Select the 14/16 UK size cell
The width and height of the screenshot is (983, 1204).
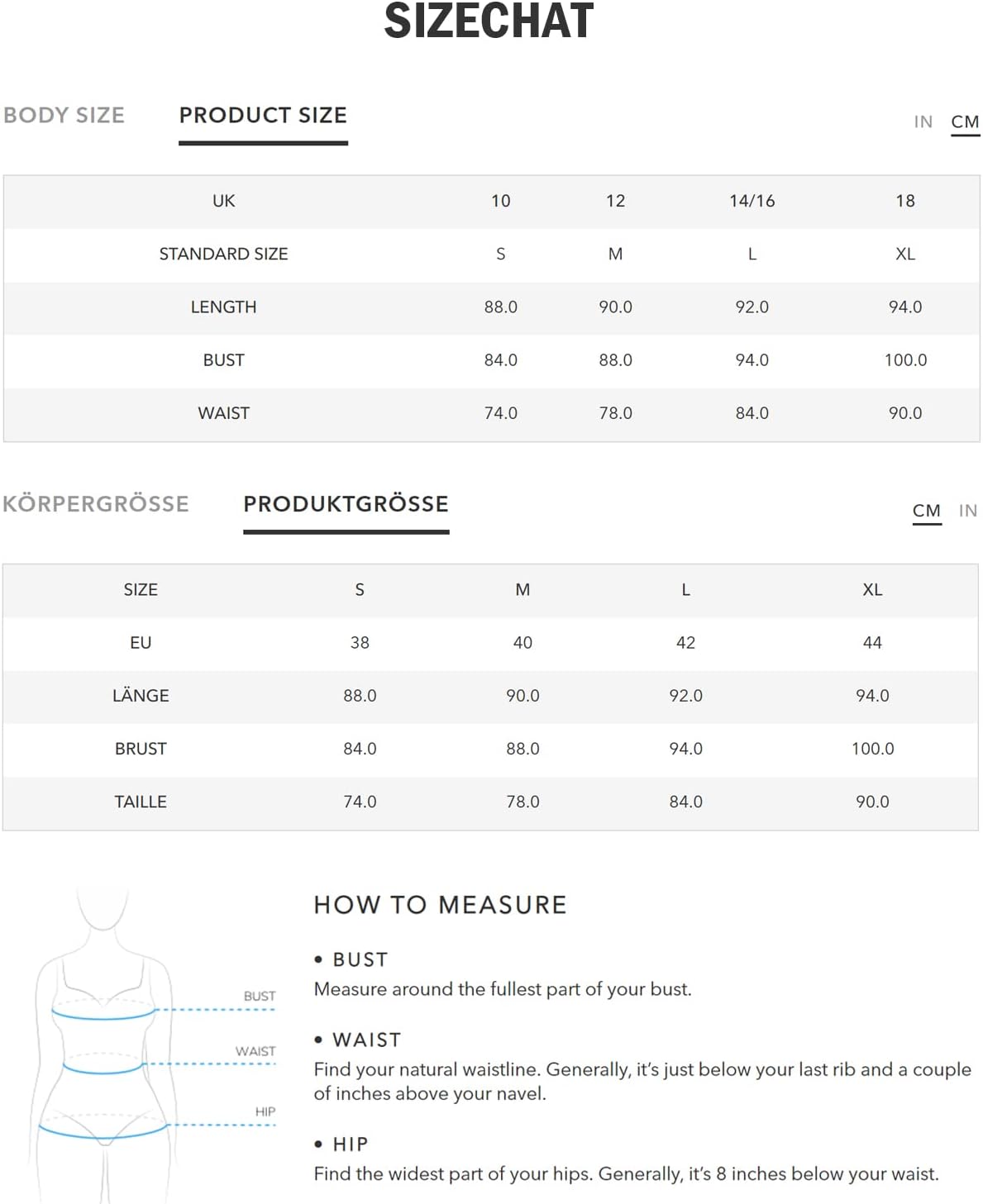752,201
